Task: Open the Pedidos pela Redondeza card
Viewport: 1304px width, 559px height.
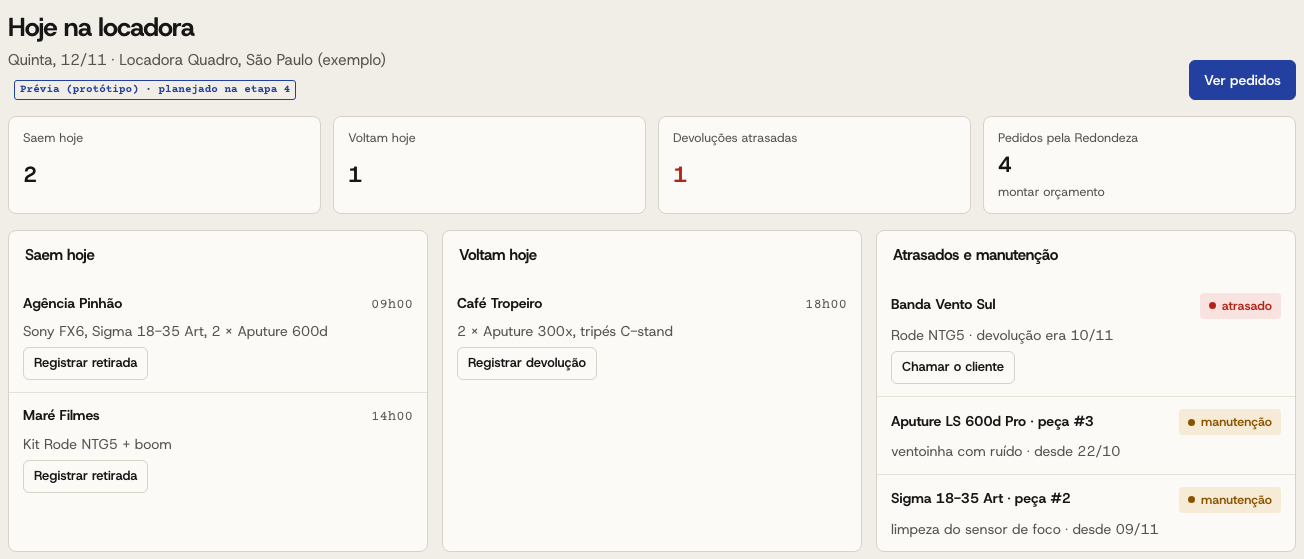Action: coord(1139,165)
